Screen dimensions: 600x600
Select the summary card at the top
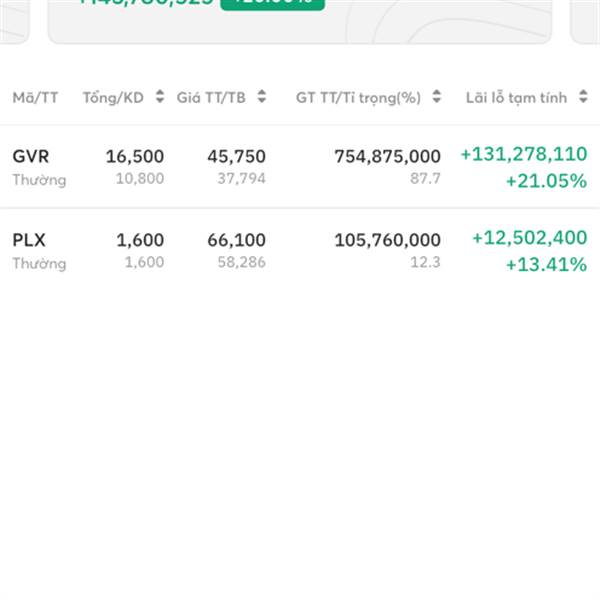coord(300,22)
